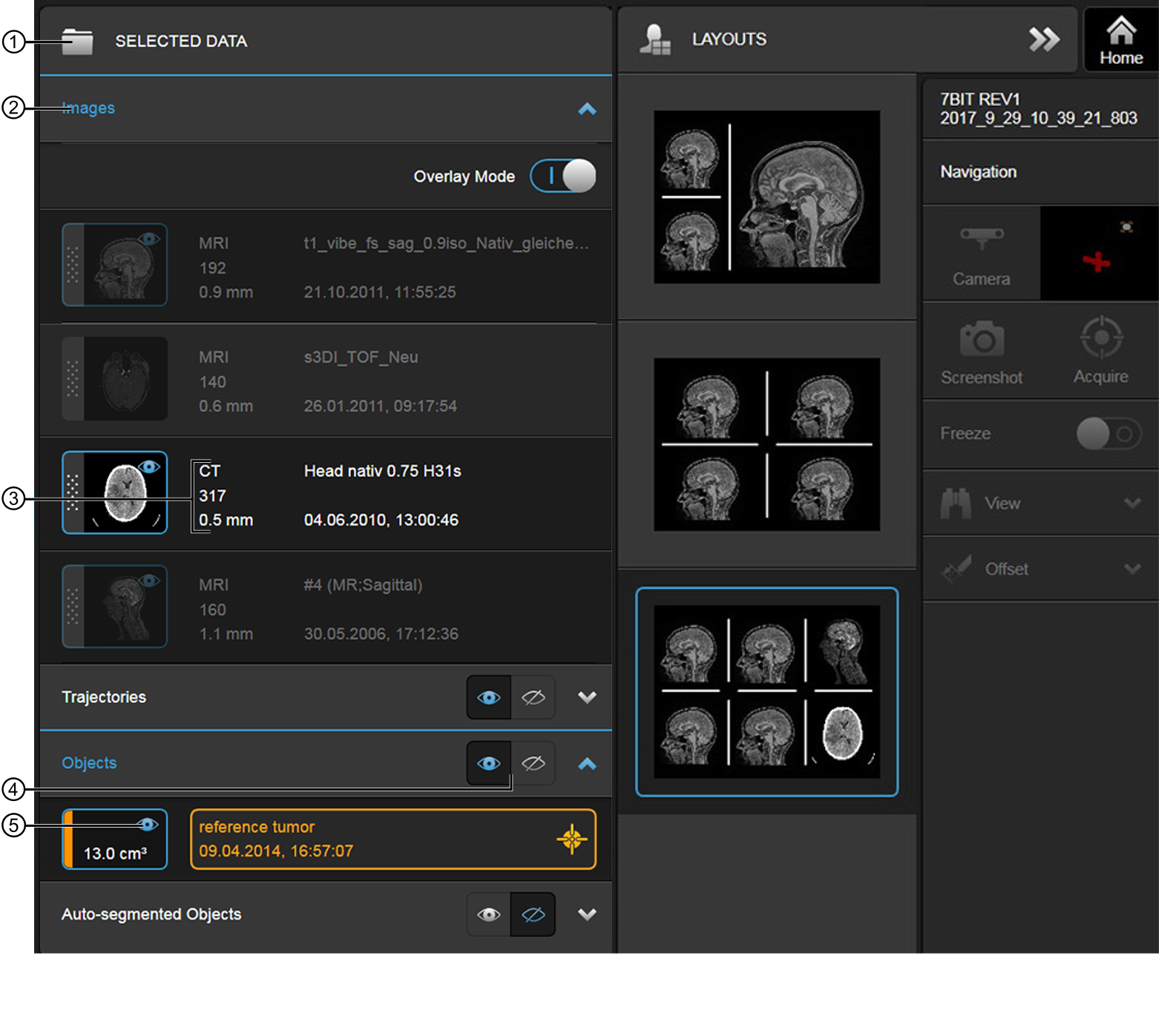Expand the Auto-segmented Objects chevron
Viewport: 1176px width, 1019px height.
[x=587, y=914]
